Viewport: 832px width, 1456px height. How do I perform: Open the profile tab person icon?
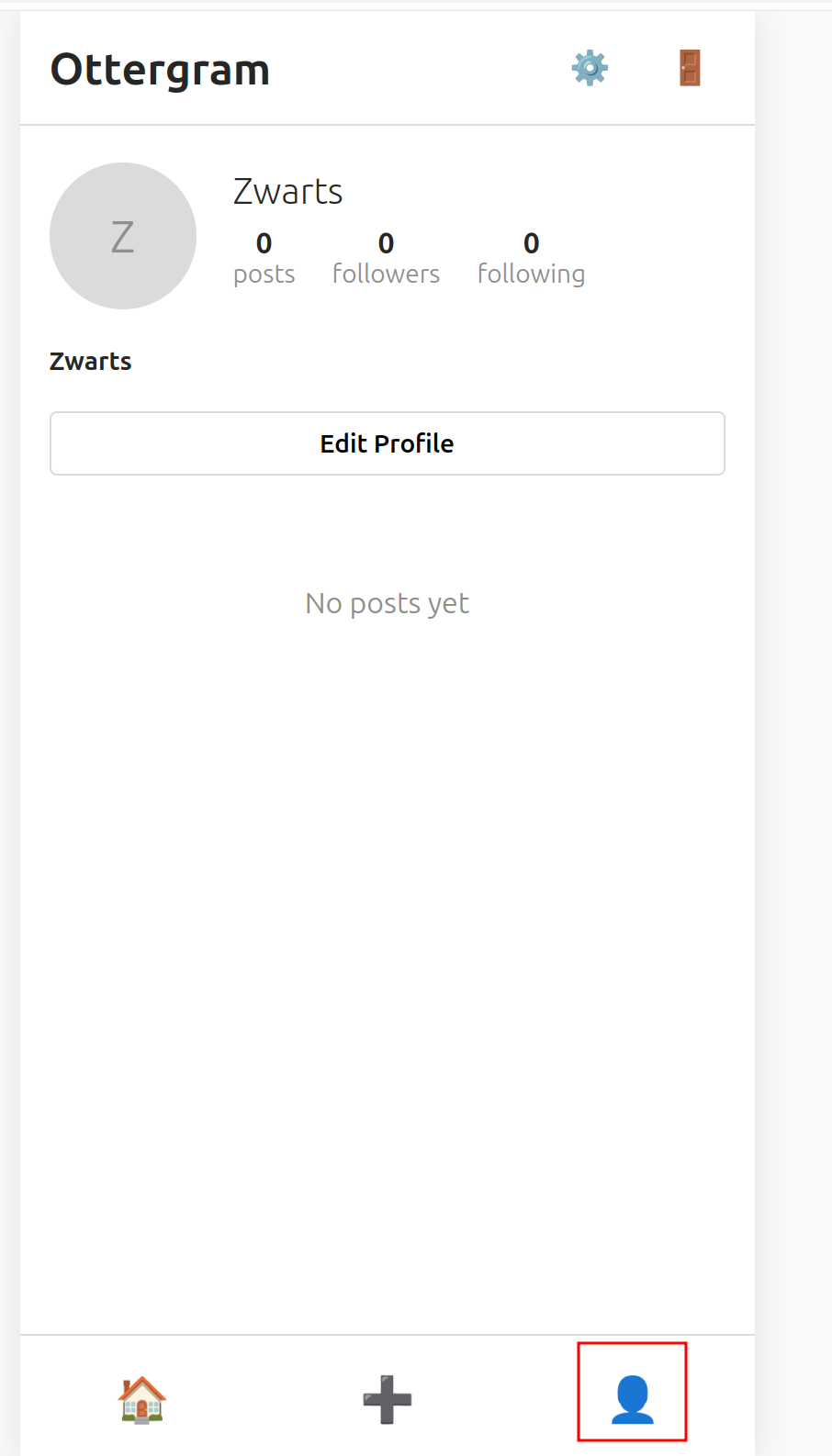pos(632,1399)
